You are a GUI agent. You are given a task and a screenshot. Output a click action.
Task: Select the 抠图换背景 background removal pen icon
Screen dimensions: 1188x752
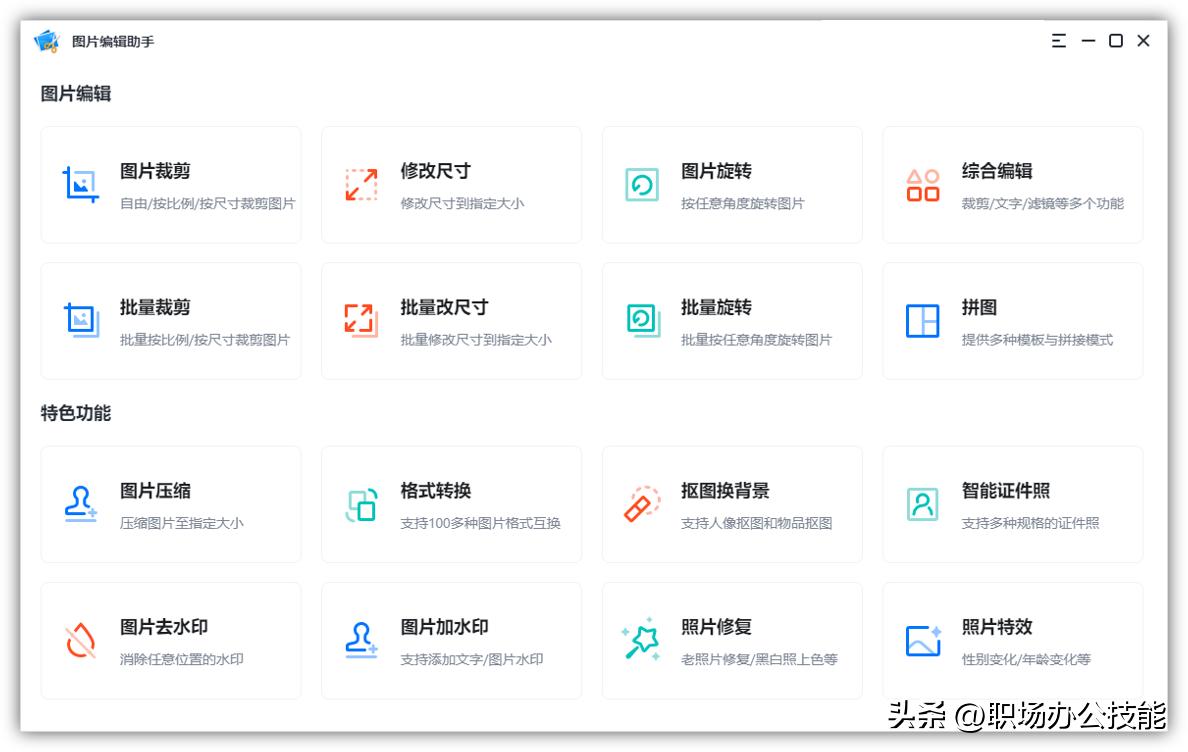point(643,504)
